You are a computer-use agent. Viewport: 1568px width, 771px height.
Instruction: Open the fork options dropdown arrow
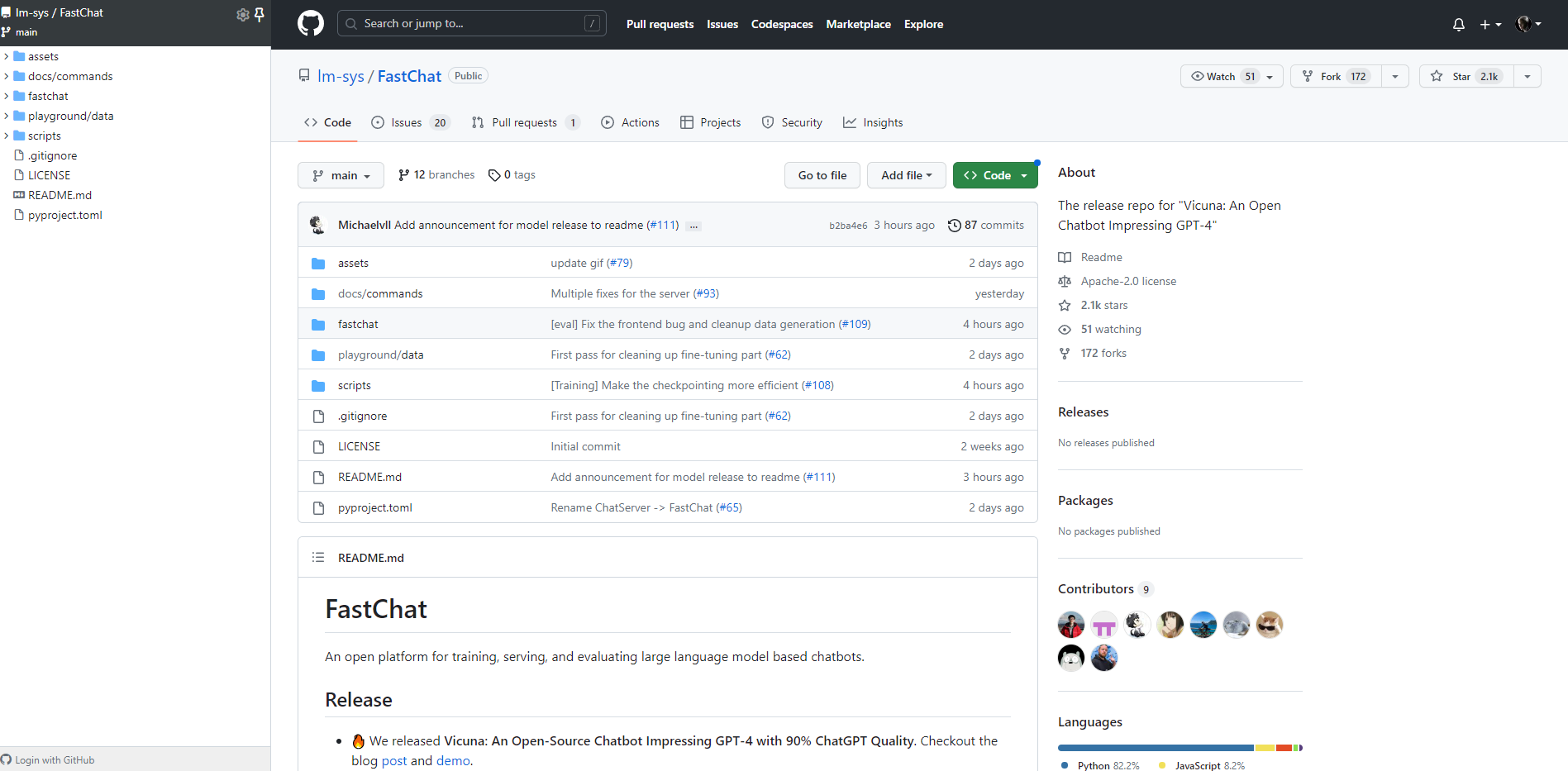point(1395,76)
